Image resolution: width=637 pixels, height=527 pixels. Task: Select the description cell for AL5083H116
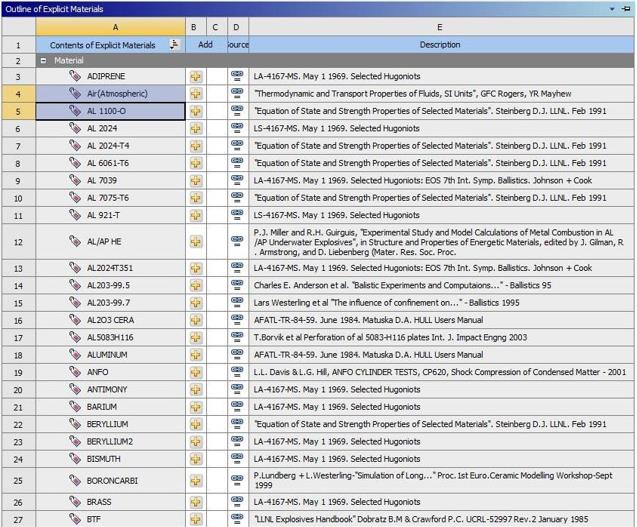pos(440,337)
